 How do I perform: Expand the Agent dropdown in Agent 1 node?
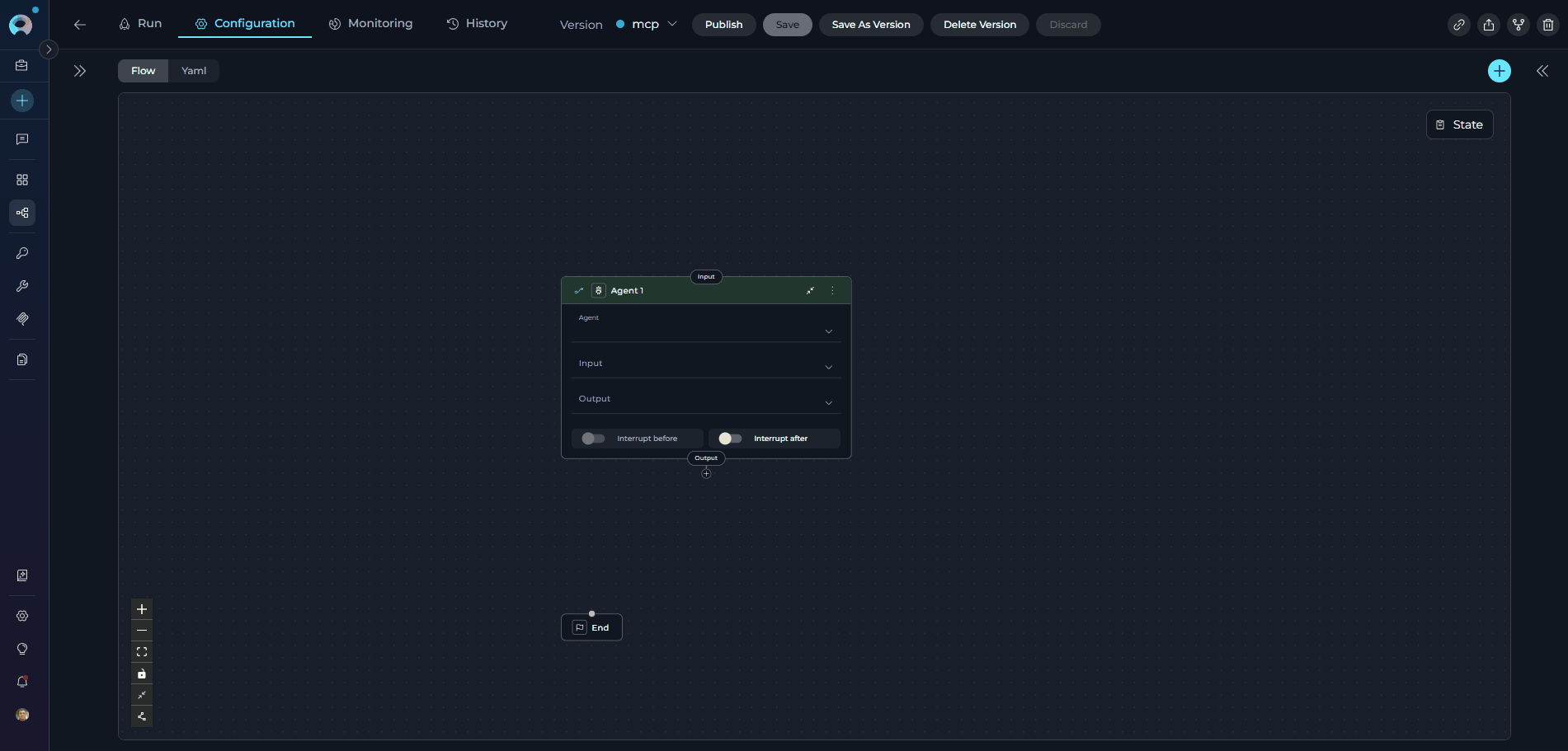coord(829,331)
